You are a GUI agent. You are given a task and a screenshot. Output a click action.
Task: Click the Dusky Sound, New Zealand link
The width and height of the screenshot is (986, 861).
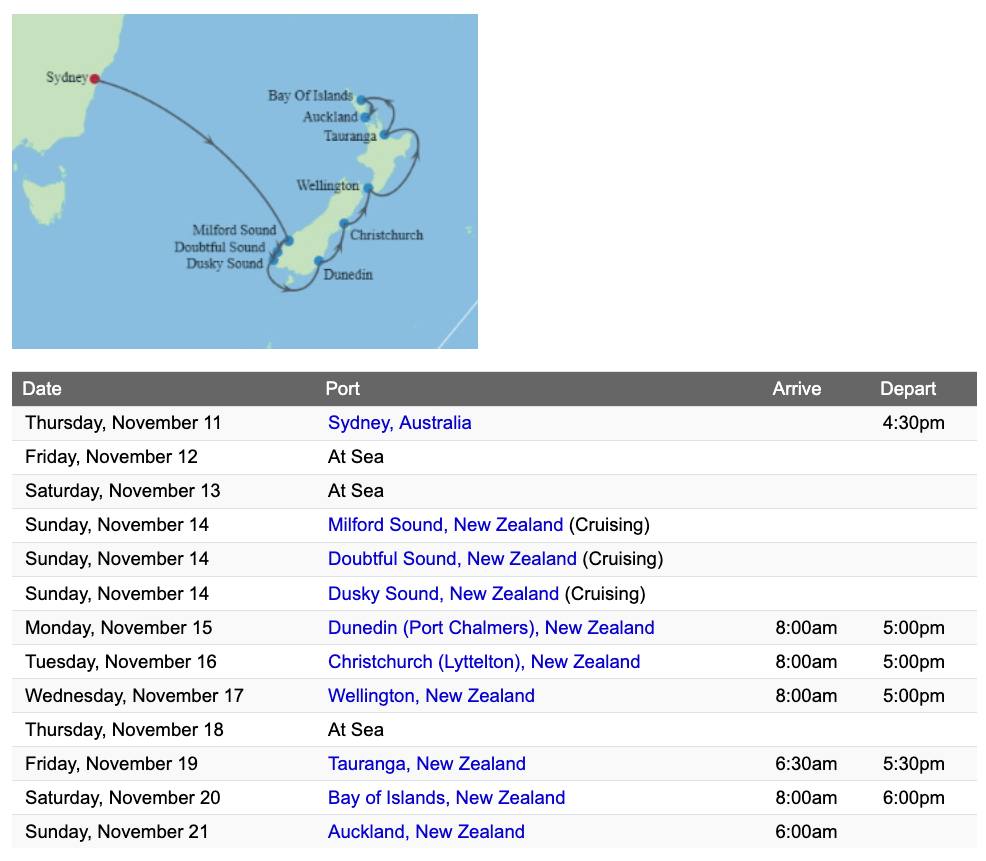pos(443,594)
